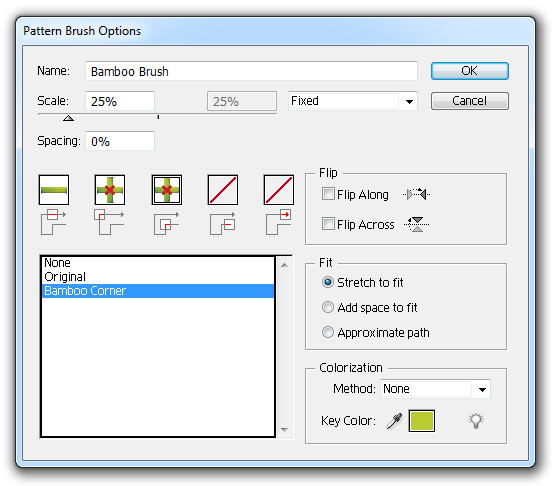Click the Flip Across arrows icon
Screen dimensions: 555x486
point(417,224)
